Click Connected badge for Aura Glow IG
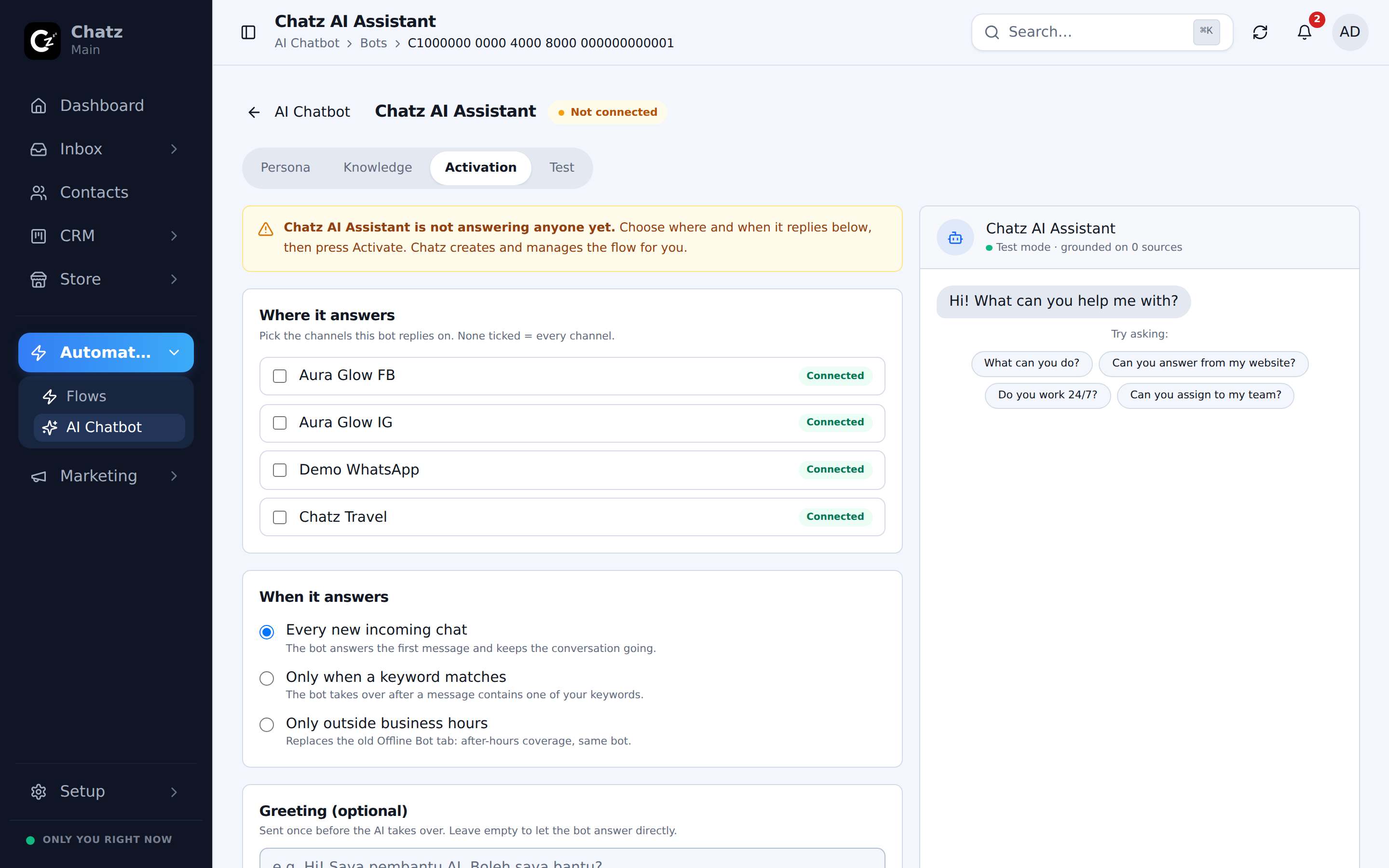The width and height of the screenshot is (1389, 868). [x=835, y=422]
